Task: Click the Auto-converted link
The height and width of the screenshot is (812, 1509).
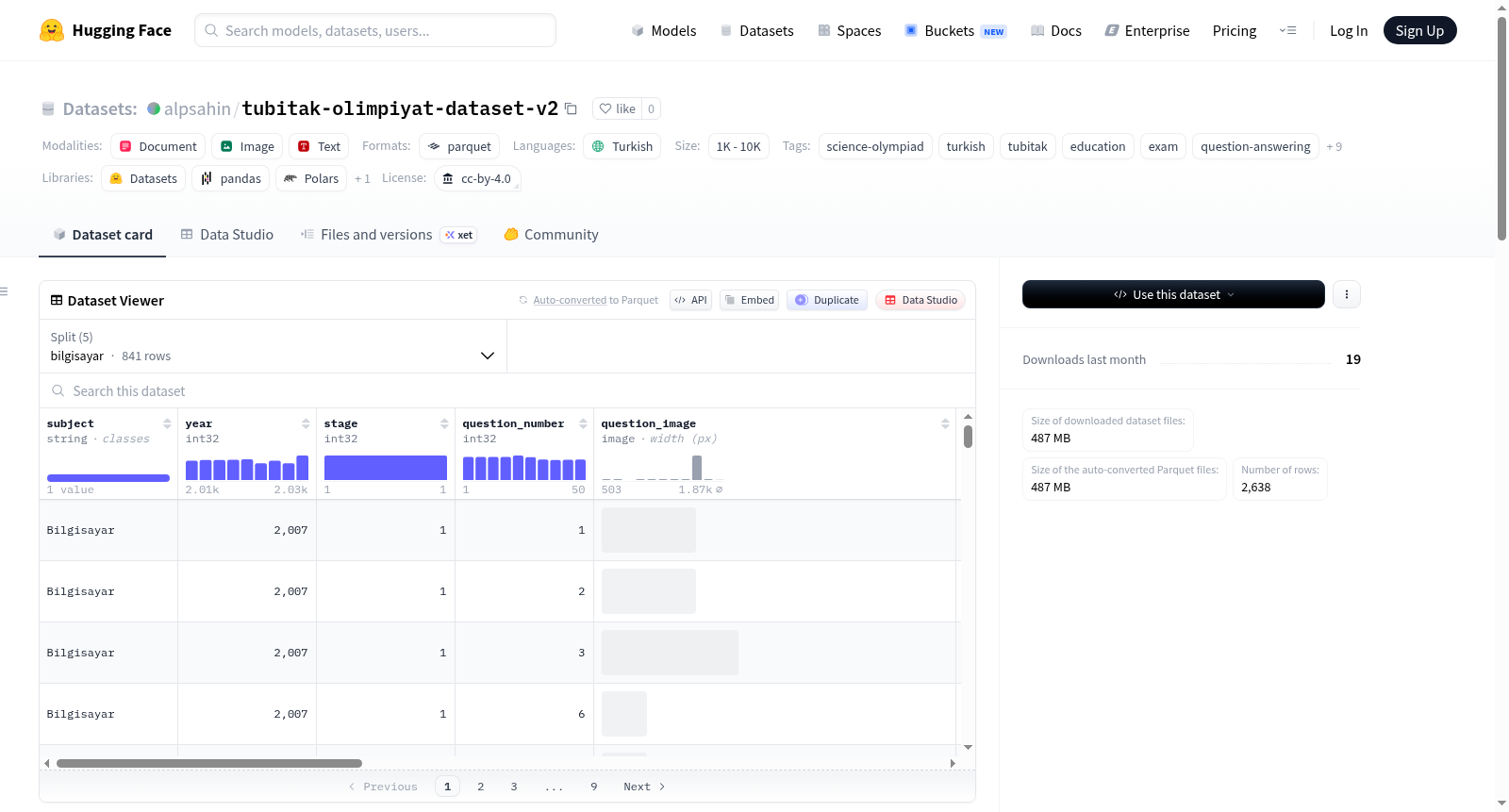Action: pyautogui.click(x=570, y=300)
